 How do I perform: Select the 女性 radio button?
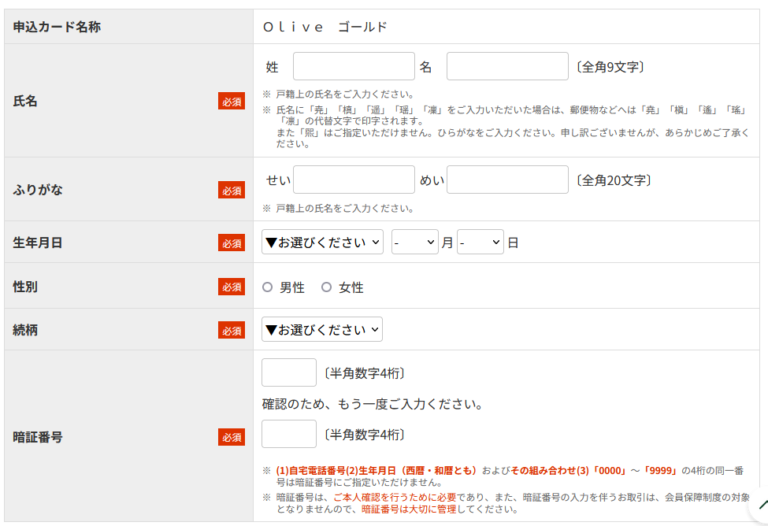pyautogui.click(x=326, y=288)
